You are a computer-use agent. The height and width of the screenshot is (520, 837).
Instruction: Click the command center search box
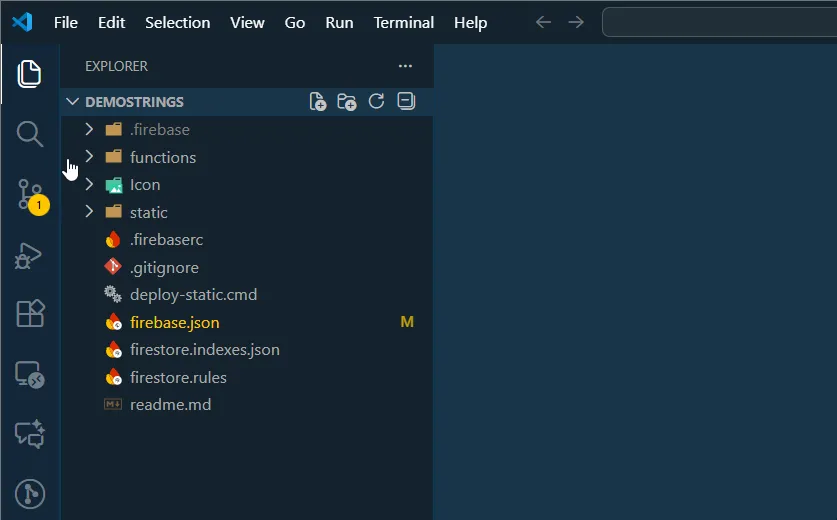pos(719,22)
